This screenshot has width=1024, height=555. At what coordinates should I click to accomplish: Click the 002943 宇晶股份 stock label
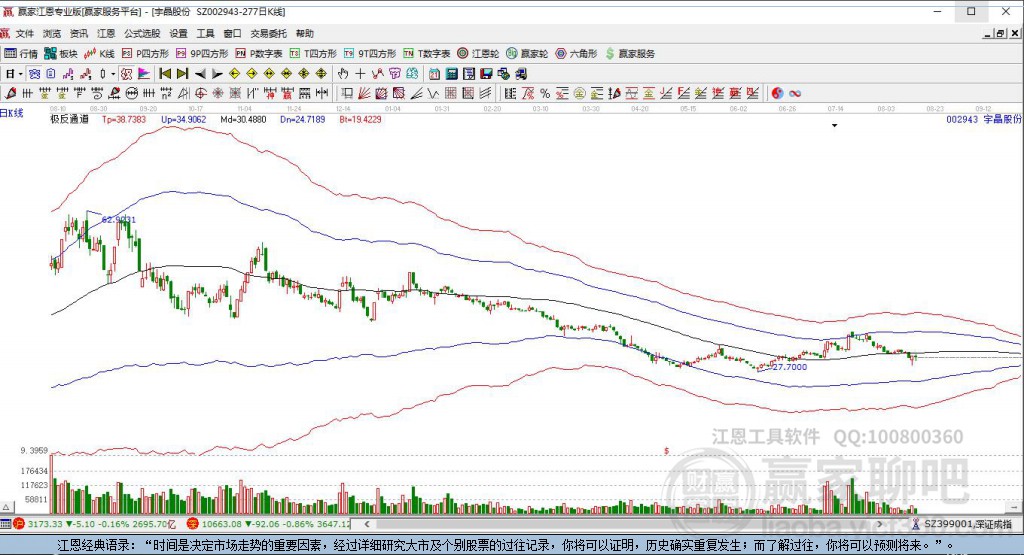(984, 119)
